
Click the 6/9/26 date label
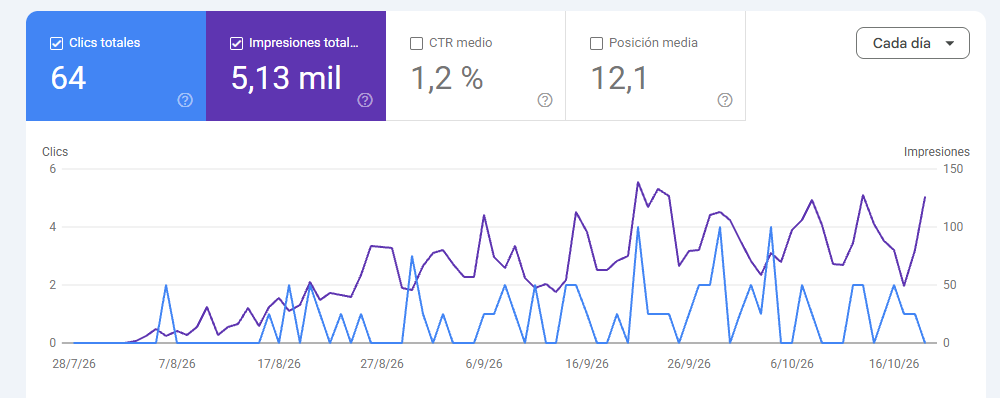coord(484,364)
